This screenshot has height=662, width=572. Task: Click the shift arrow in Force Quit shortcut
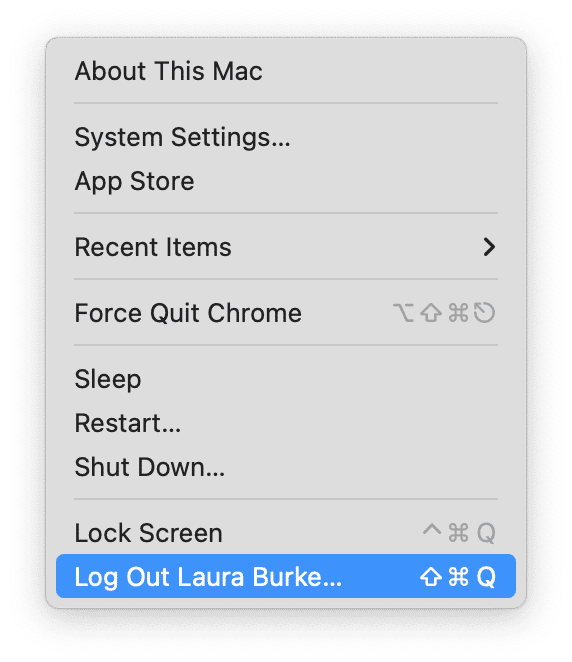[431, 313]
